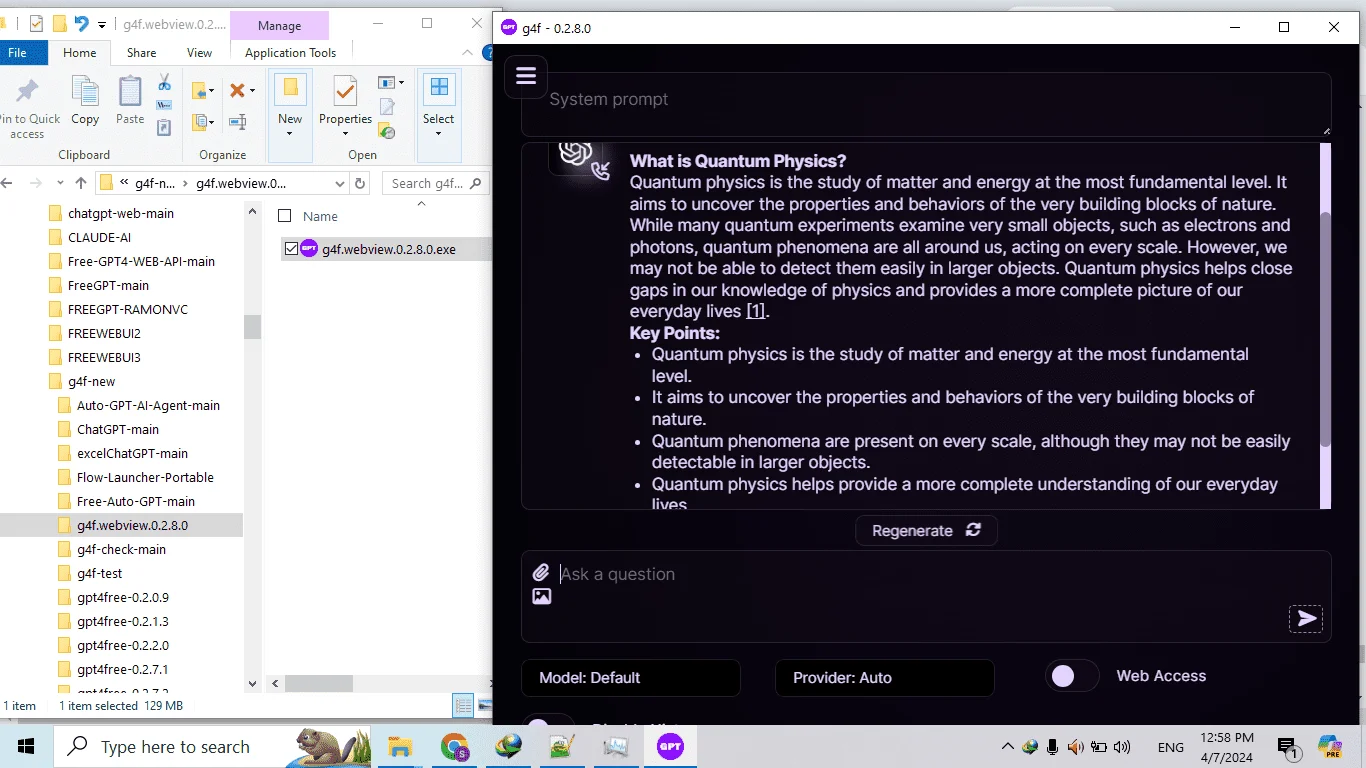Select the CLAUDE-AI folder in tree
Image resolution: width=1366 pixels, height=768 pixels.
tap(99, 237)
